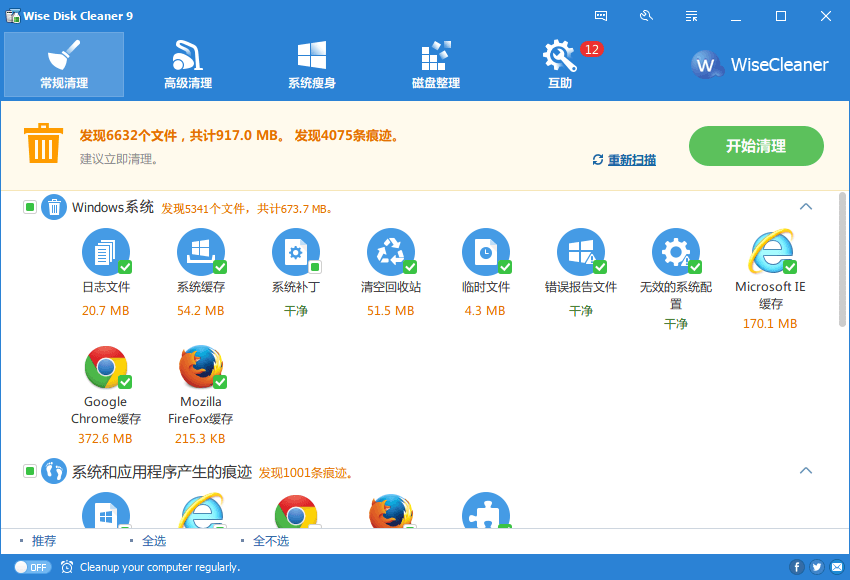The width and height of the screenshot is (850, 580).
Task: Click the Chrome icon in traces section
Action: 296,511
